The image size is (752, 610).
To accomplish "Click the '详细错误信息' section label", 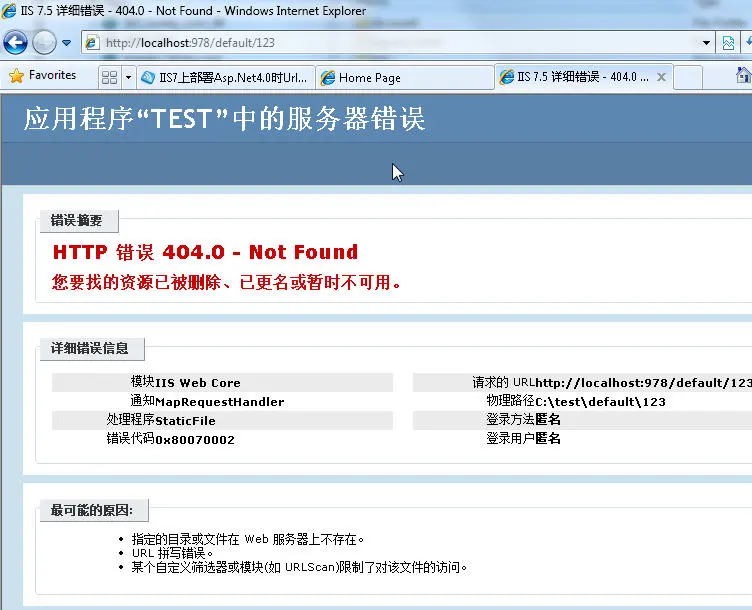I will [92, 349].
